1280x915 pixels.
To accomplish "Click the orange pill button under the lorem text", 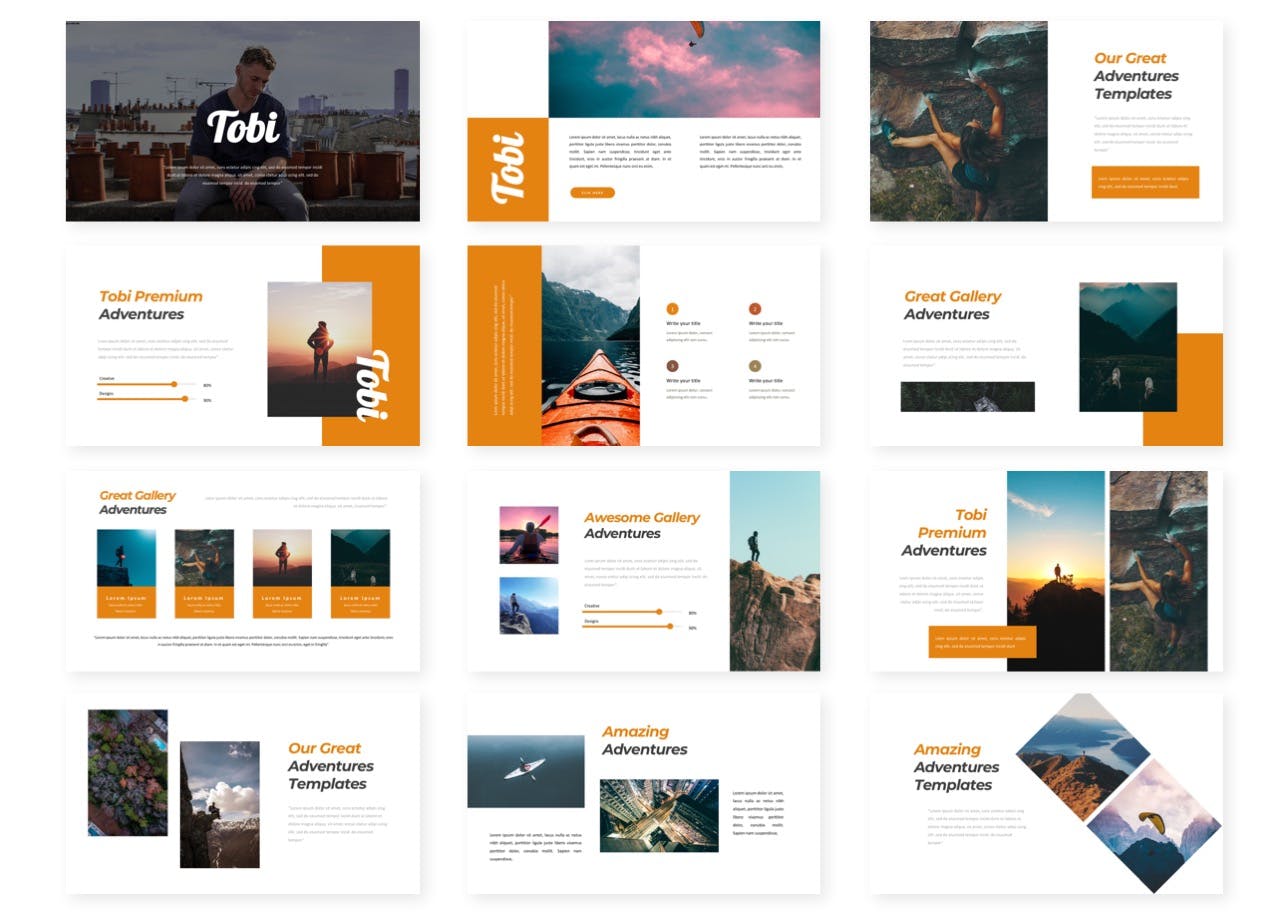I will tap(592, 192).
